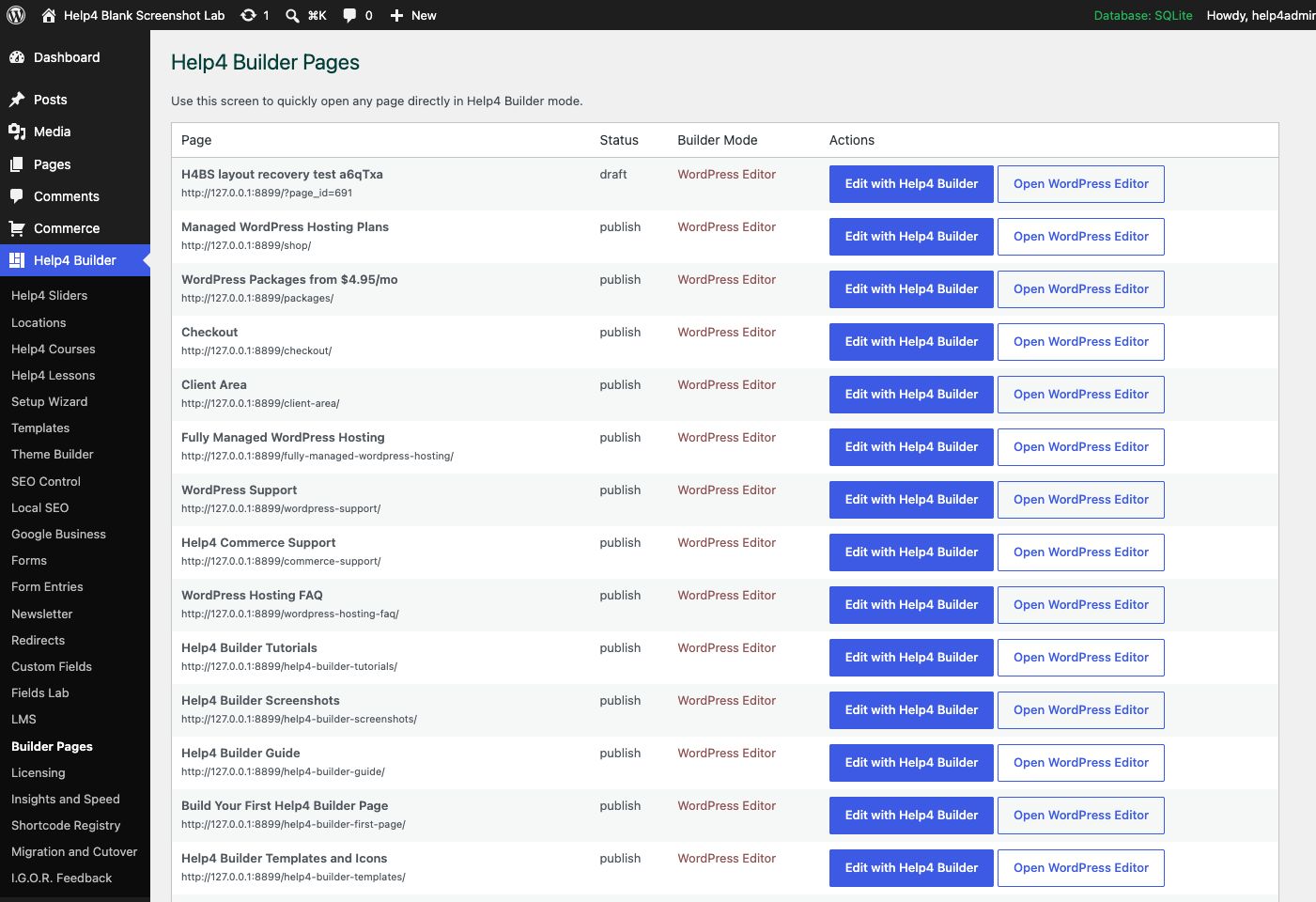Click the Checkout page title
Image resolution: width=1316 pixels, height=902 pixels.
pyautogui.click(x=209, y=333)
